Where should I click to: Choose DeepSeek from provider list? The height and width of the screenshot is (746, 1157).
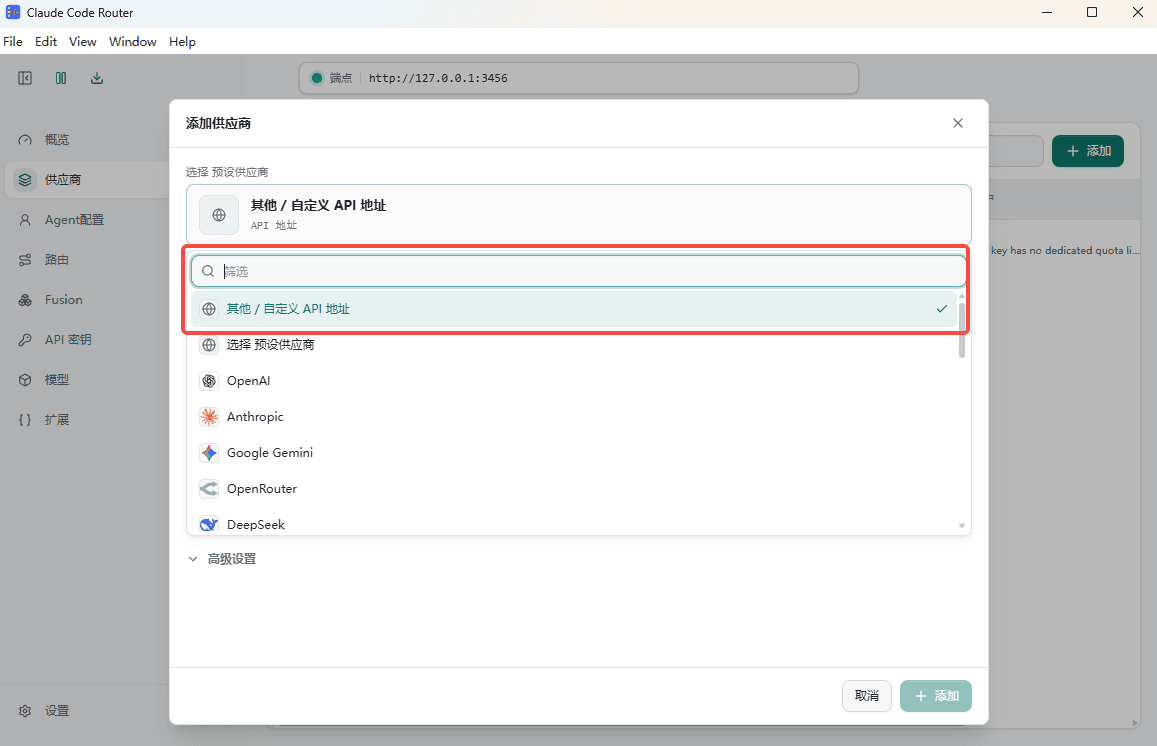574,525
